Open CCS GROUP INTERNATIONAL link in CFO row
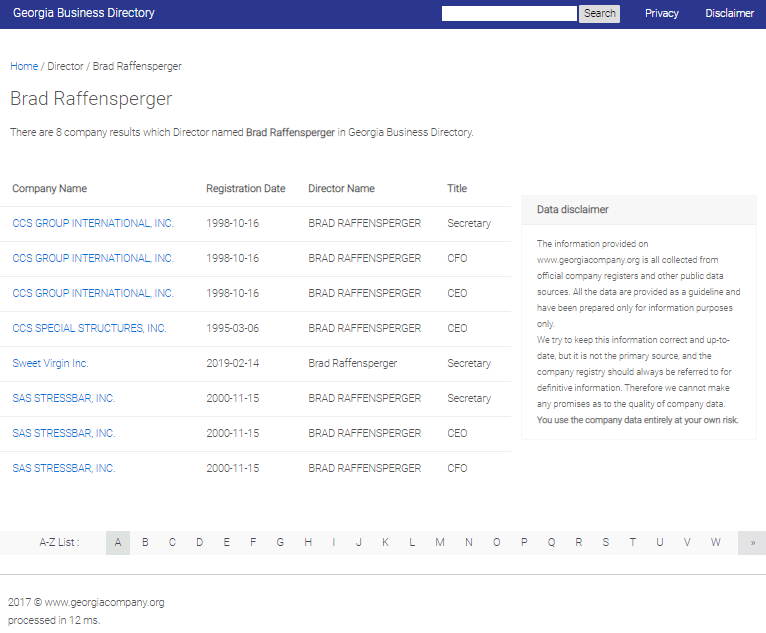Image resolution: width=766 pixels, height=633 pixels. coord(93,258)
